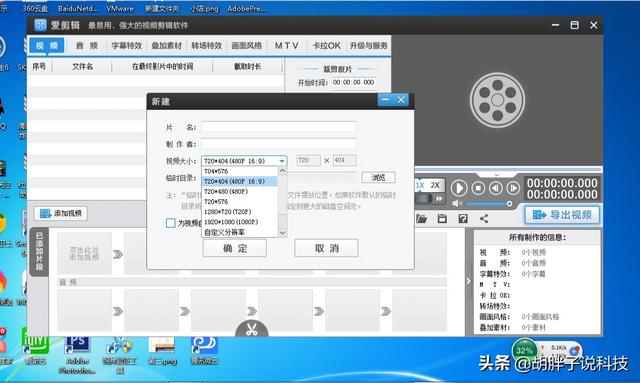Select 720*480 (480P) option
Image resolution: width=640 pixels, height=383 pixels.
[x=240, y=192]
